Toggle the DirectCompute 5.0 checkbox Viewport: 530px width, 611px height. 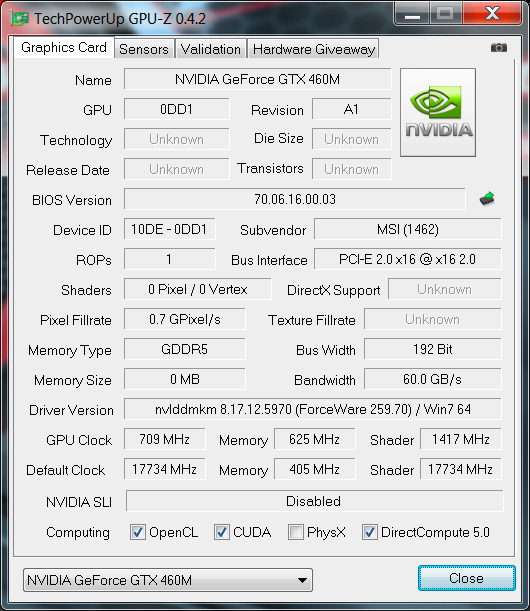click(x=369, y=532)
